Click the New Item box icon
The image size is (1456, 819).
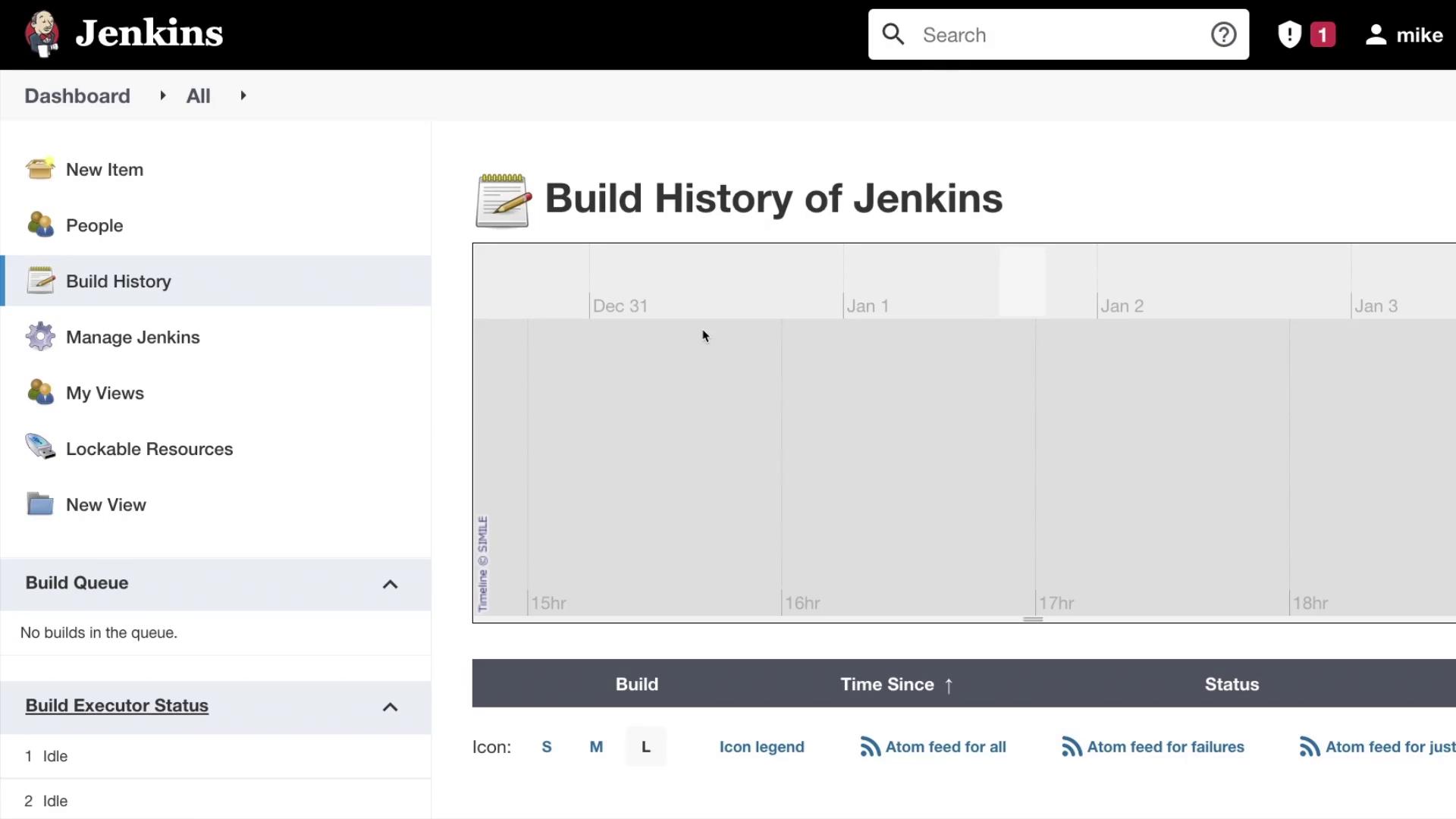click(x=40, y=168)
